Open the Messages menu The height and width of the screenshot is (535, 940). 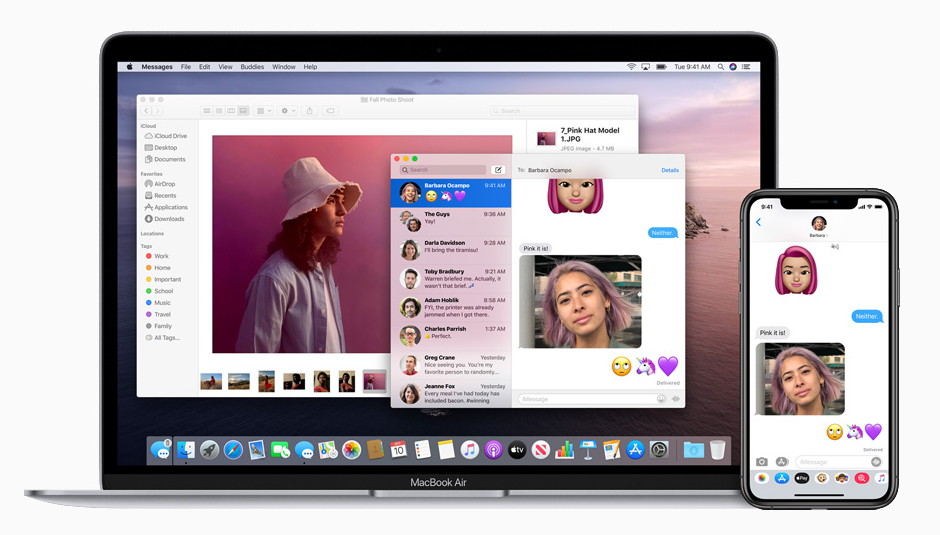157,67
